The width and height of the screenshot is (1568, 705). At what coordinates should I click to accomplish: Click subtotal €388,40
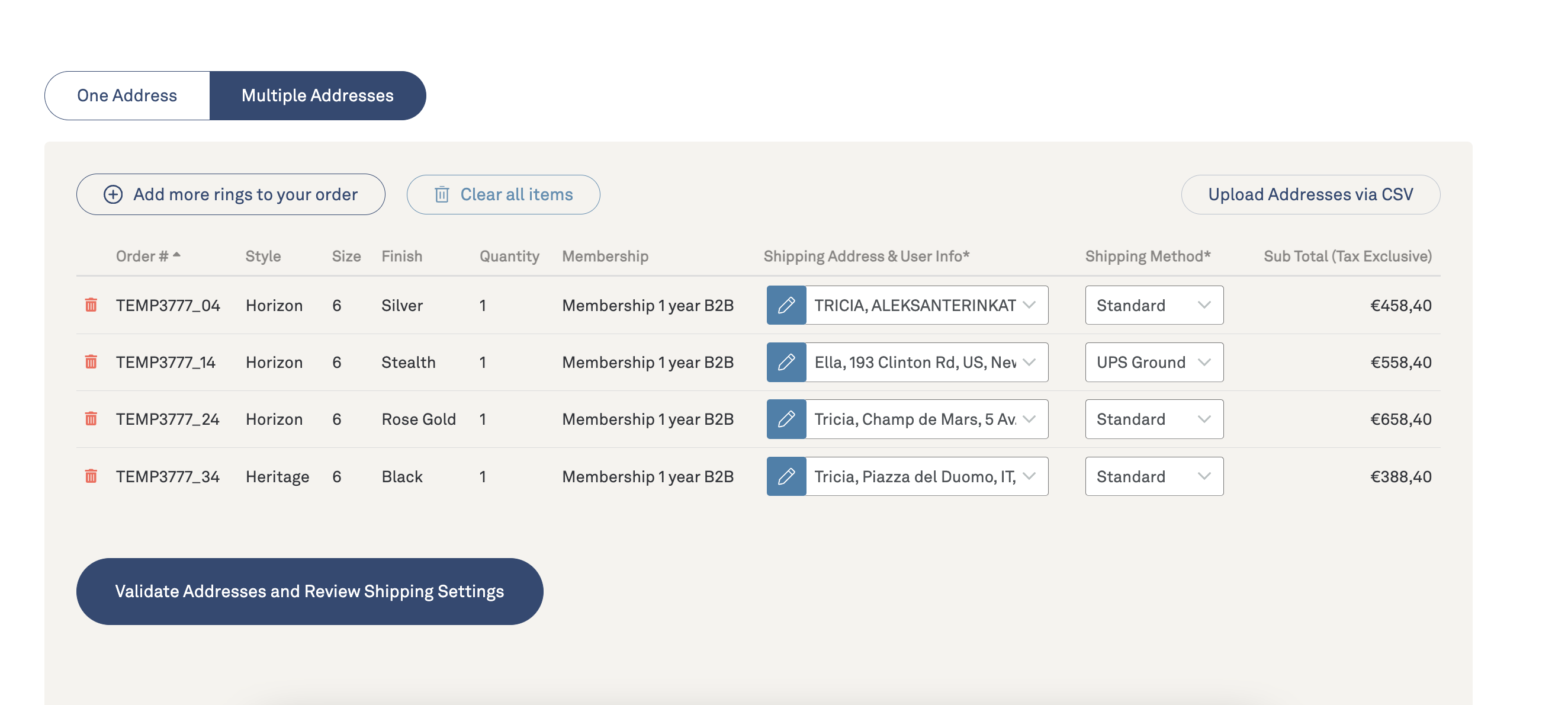[x=1400, y=476]
